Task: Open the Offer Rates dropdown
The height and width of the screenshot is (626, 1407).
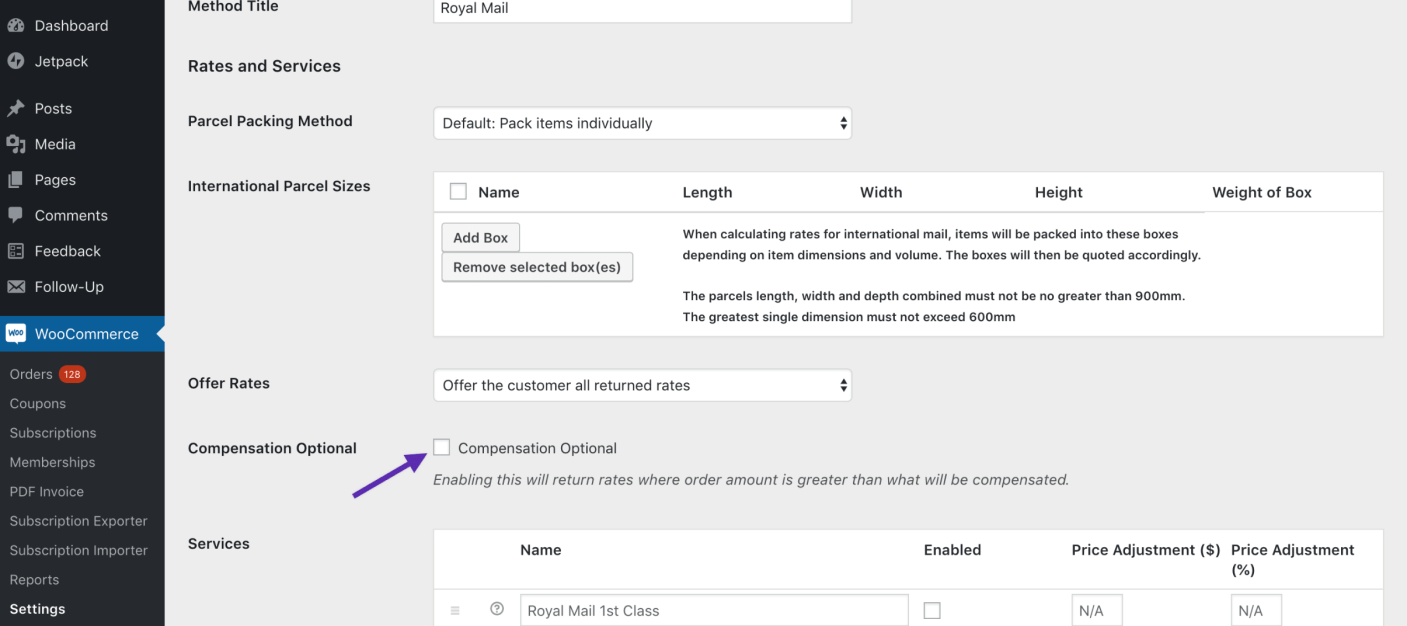Action: (642, 385)
